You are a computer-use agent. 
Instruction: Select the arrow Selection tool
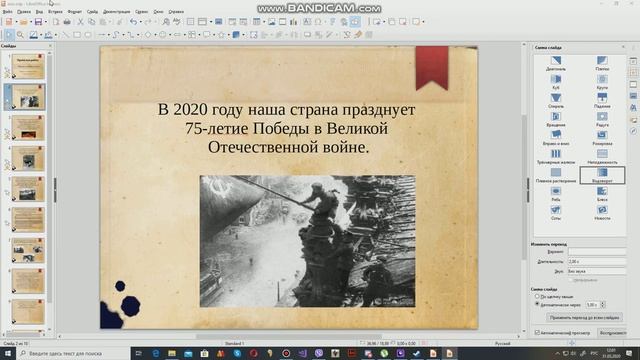tap(9, 35)
